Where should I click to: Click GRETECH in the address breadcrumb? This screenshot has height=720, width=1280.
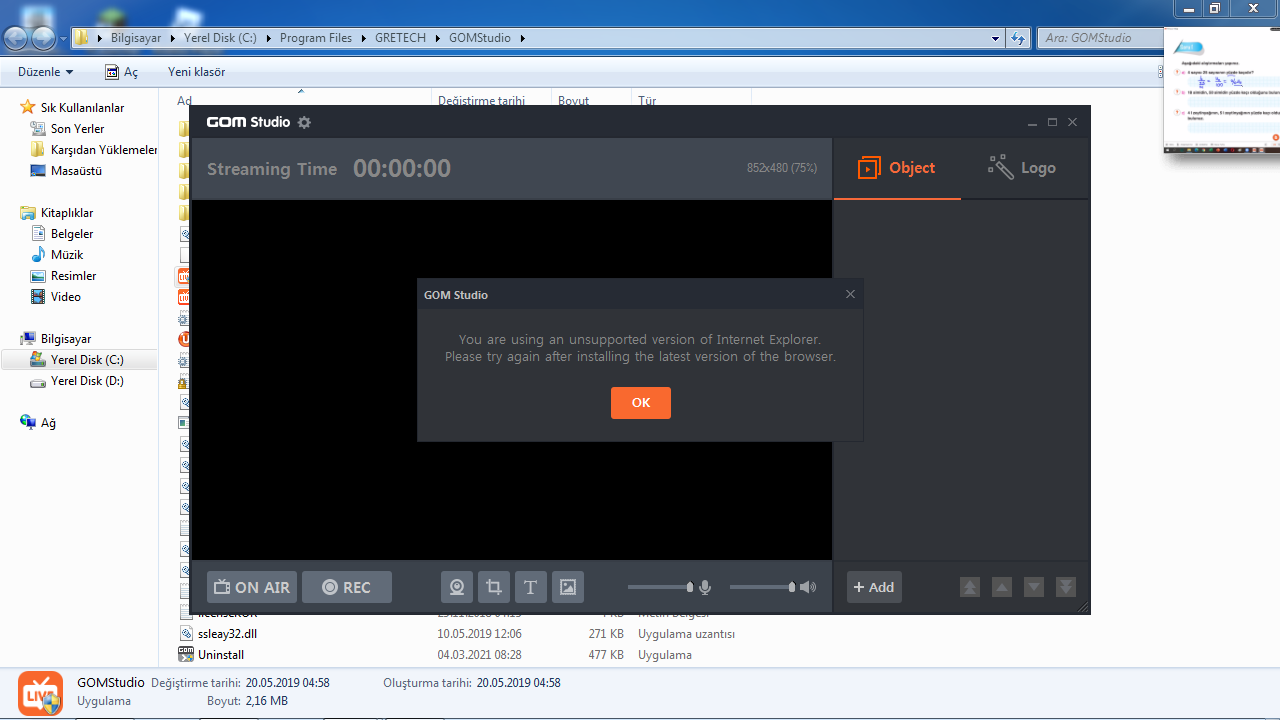[x=400, y=38]
